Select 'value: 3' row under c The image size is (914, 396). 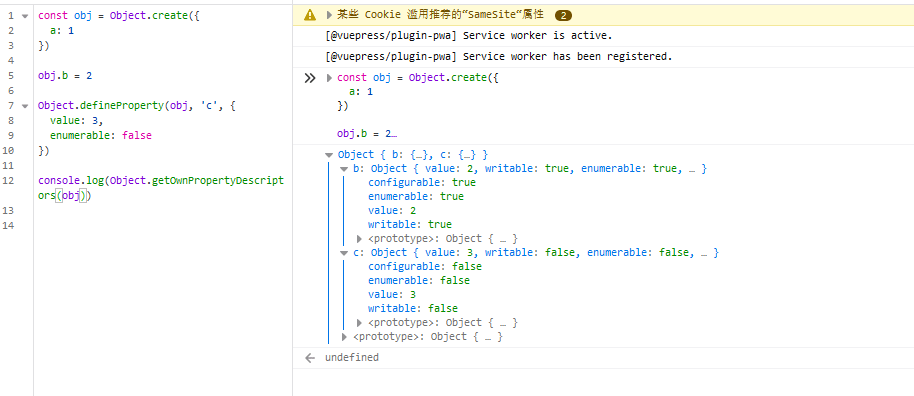(392, 295)
